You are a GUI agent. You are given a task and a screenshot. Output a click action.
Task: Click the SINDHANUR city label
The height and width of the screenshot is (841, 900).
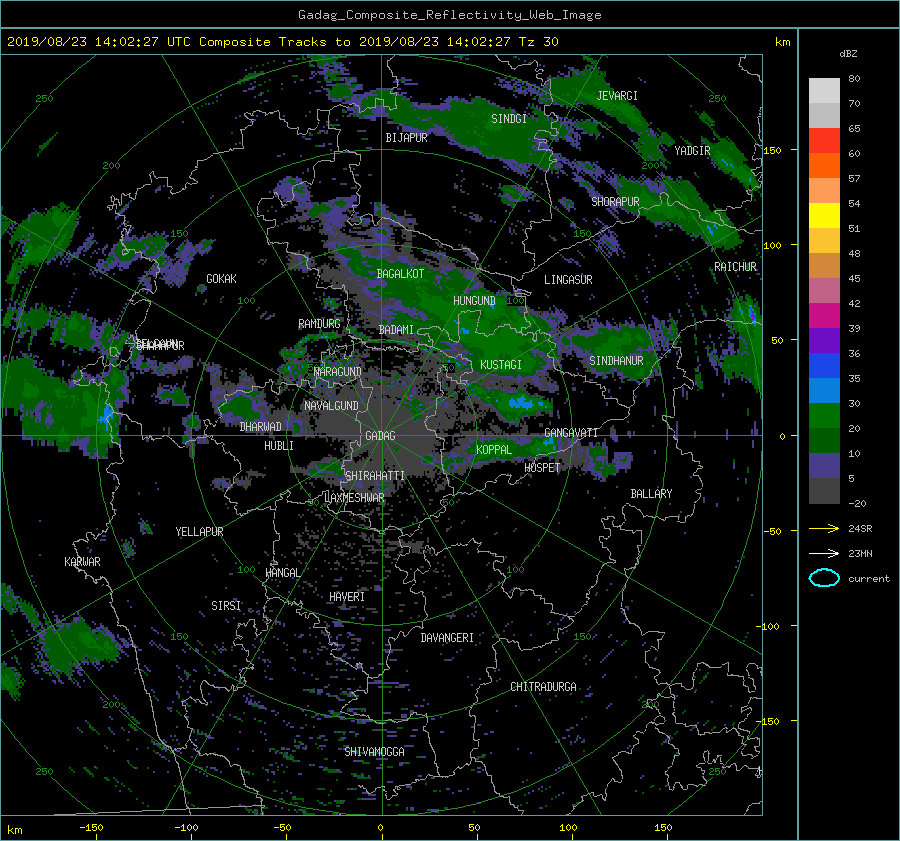[616, 361]
